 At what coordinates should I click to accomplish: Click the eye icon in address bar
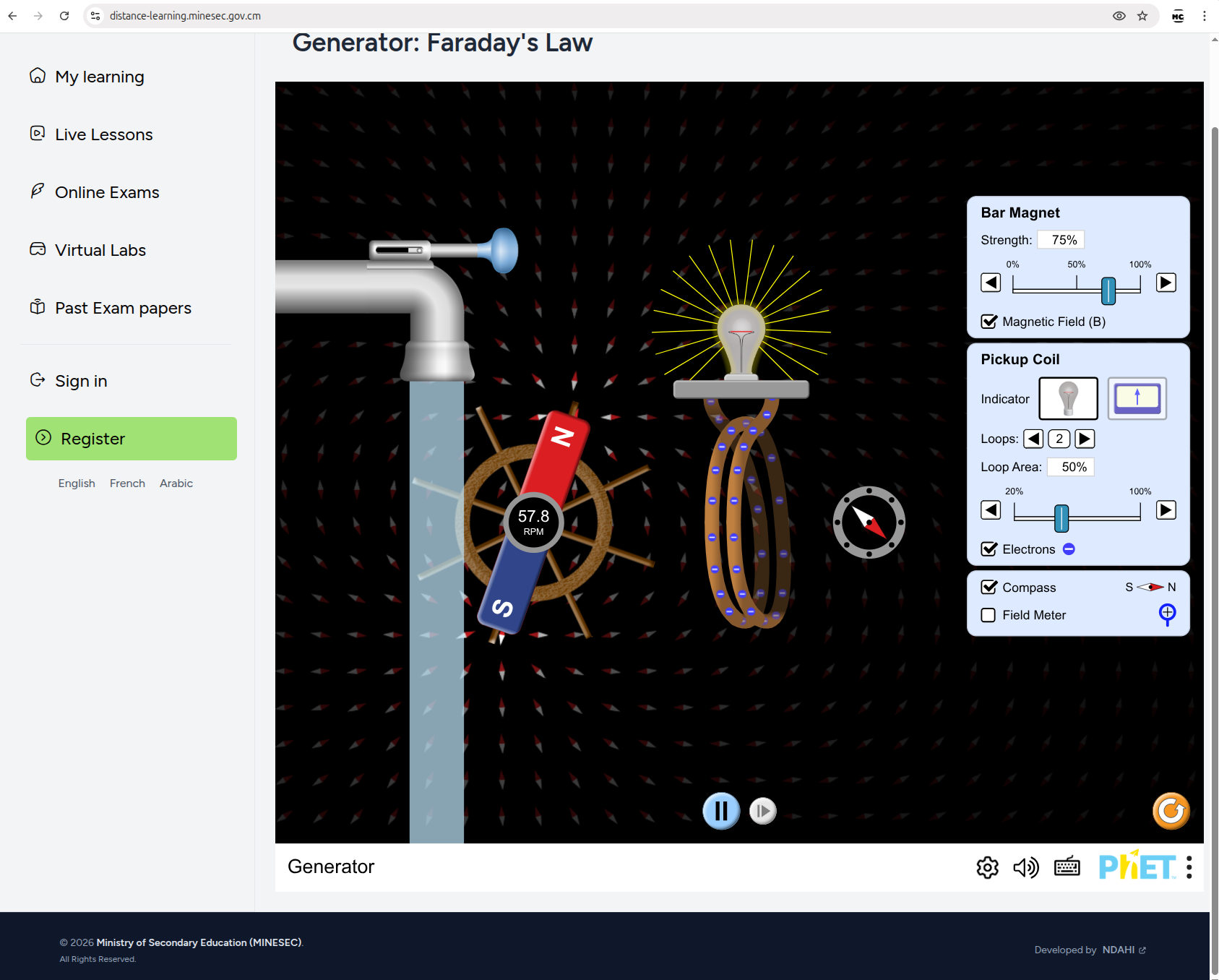click(x=1119, y=16)
